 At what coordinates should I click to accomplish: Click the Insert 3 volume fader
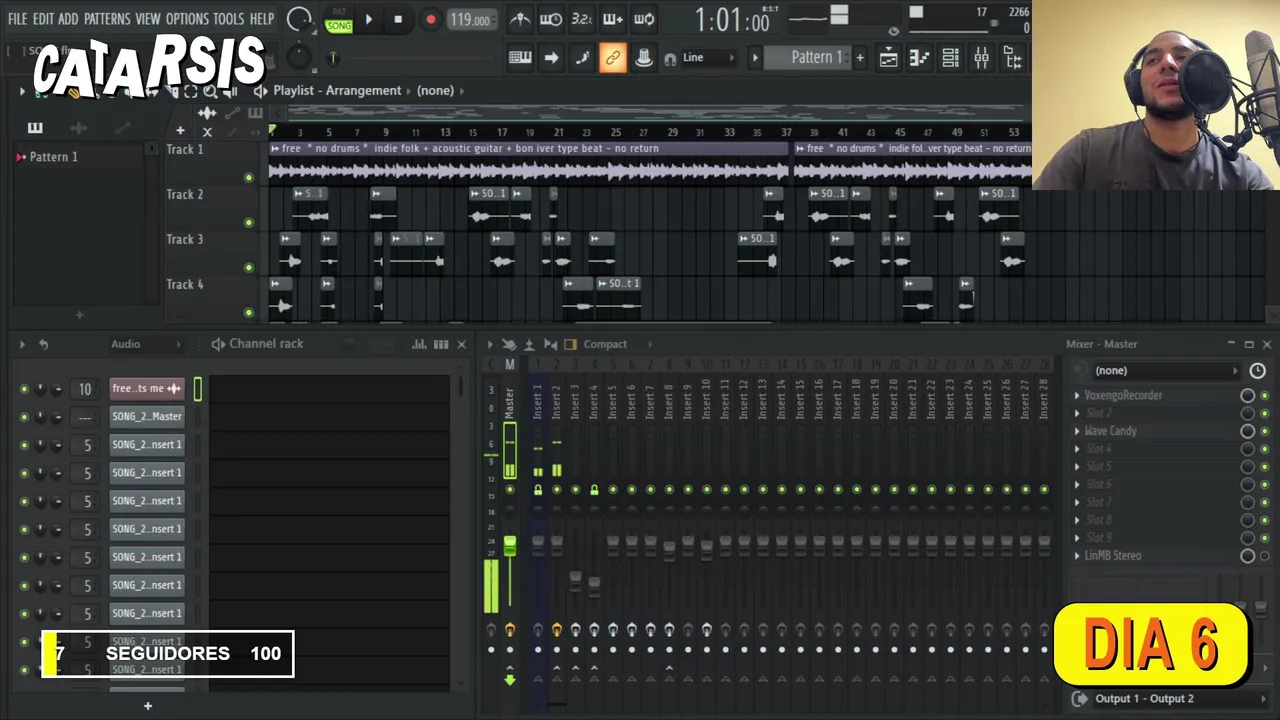(x=575, y=579)
